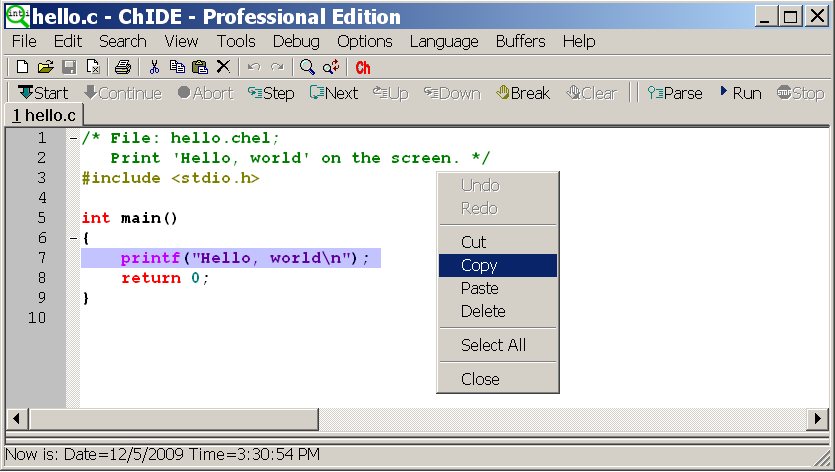Open the Buffers menu
Viewport: 835px width, 472px height.
coord(520,42)
